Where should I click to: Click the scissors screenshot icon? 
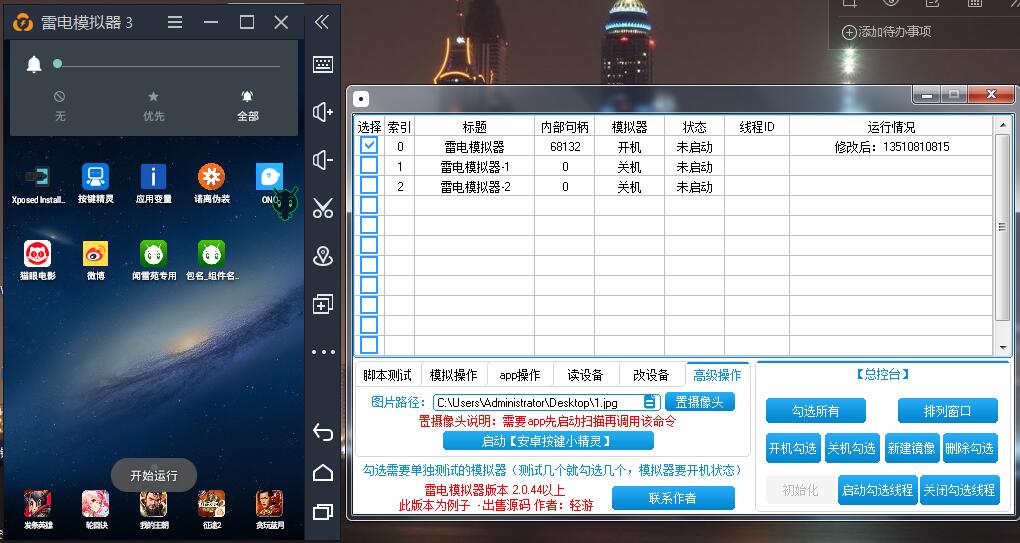tap(323, 207)
